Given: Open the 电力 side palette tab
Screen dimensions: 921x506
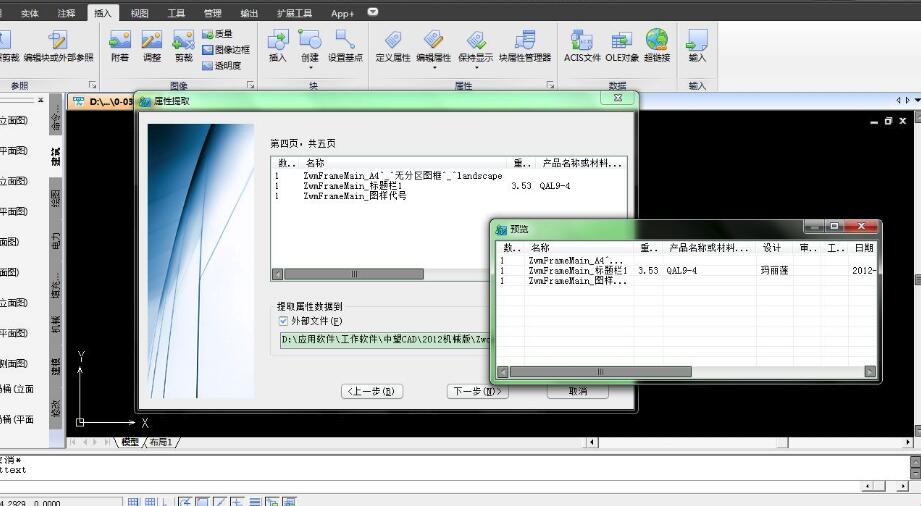Looking at the screenshot, I should tap(55, 242).
